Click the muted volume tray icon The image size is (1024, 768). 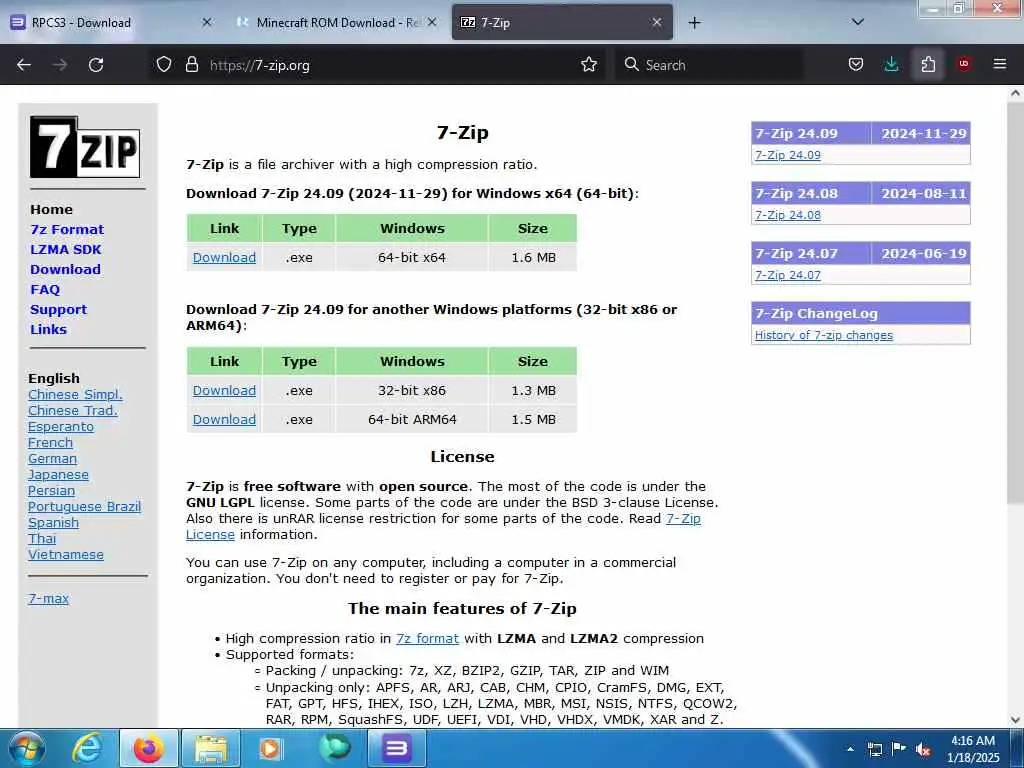pyautogui.click(x=923, y=750)
